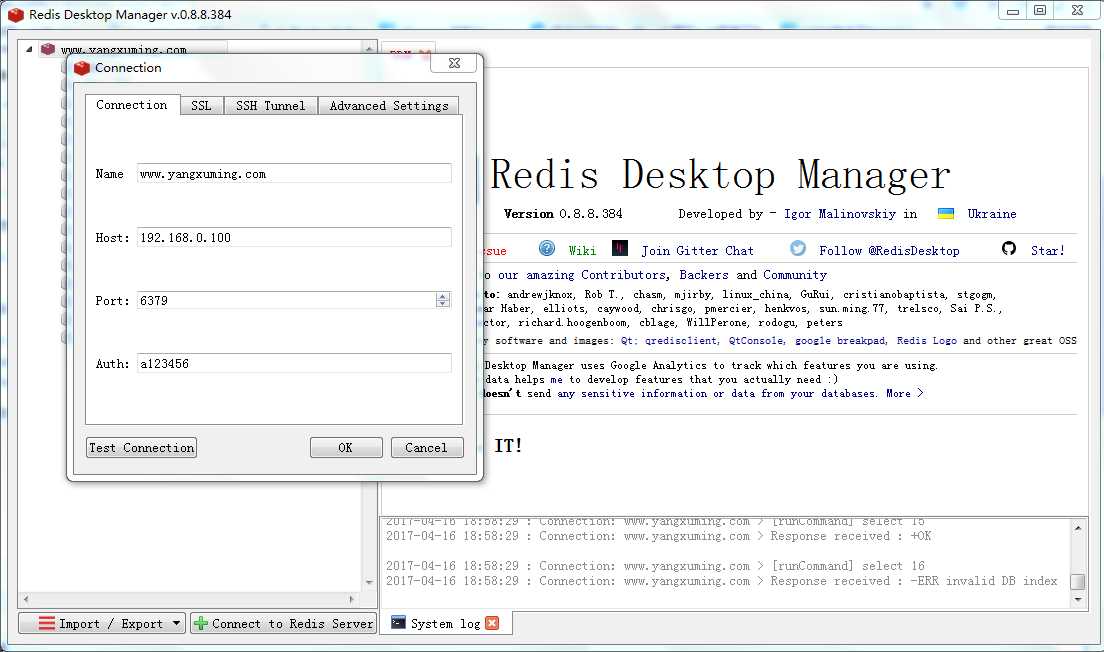Image resolution: width=1104 pixels, height=652 pixels.
Task: Click the Gitter chat icon
Action: 620,249
